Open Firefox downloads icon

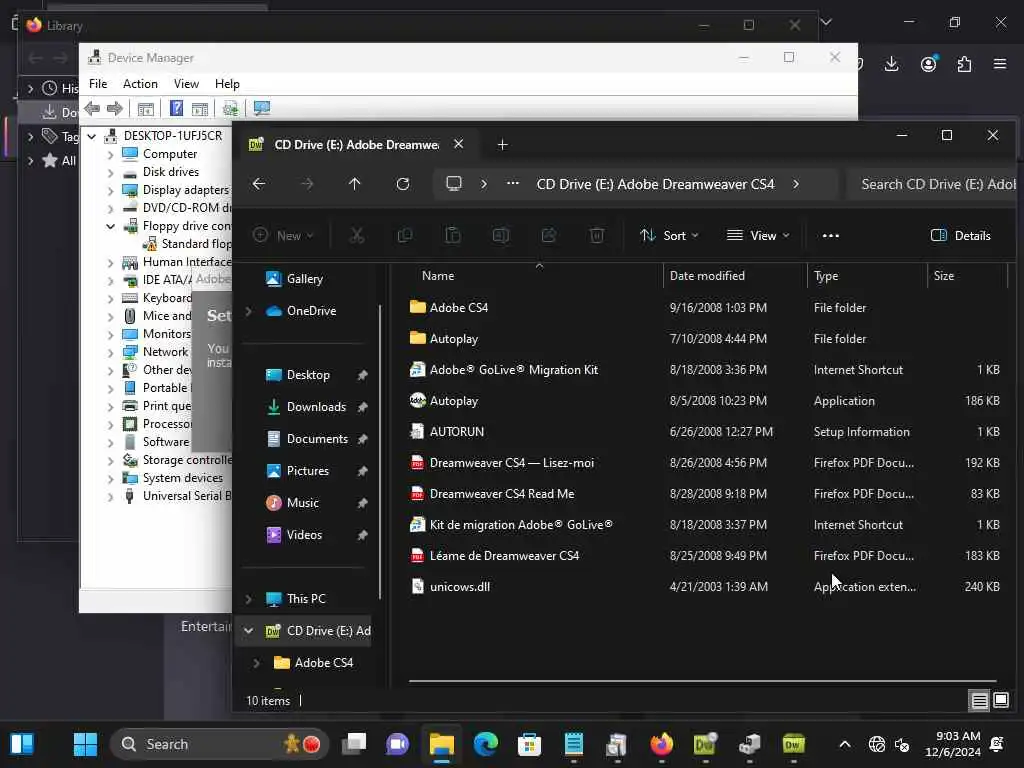pyautogui.click(x=891, y=64)
